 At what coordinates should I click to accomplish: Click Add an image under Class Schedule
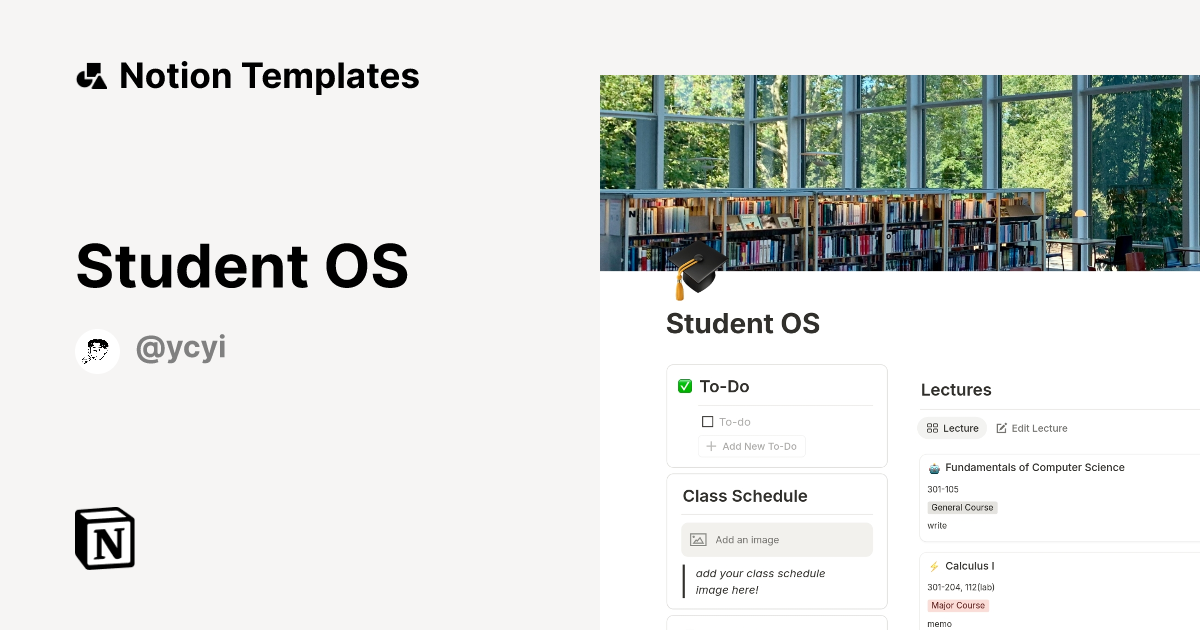click(746, 539)
